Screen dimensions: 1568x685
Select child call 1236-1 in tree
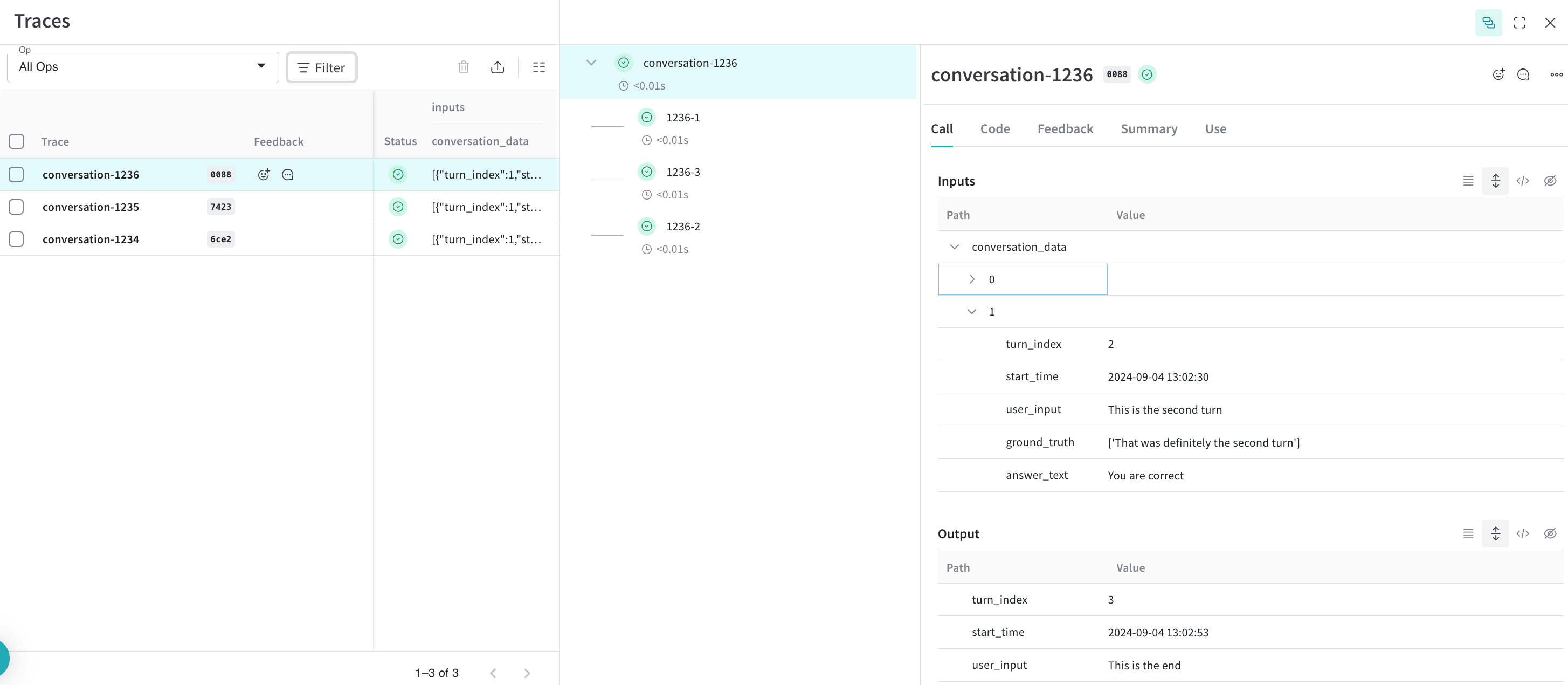pyautogui.click(x=683, y=118)
